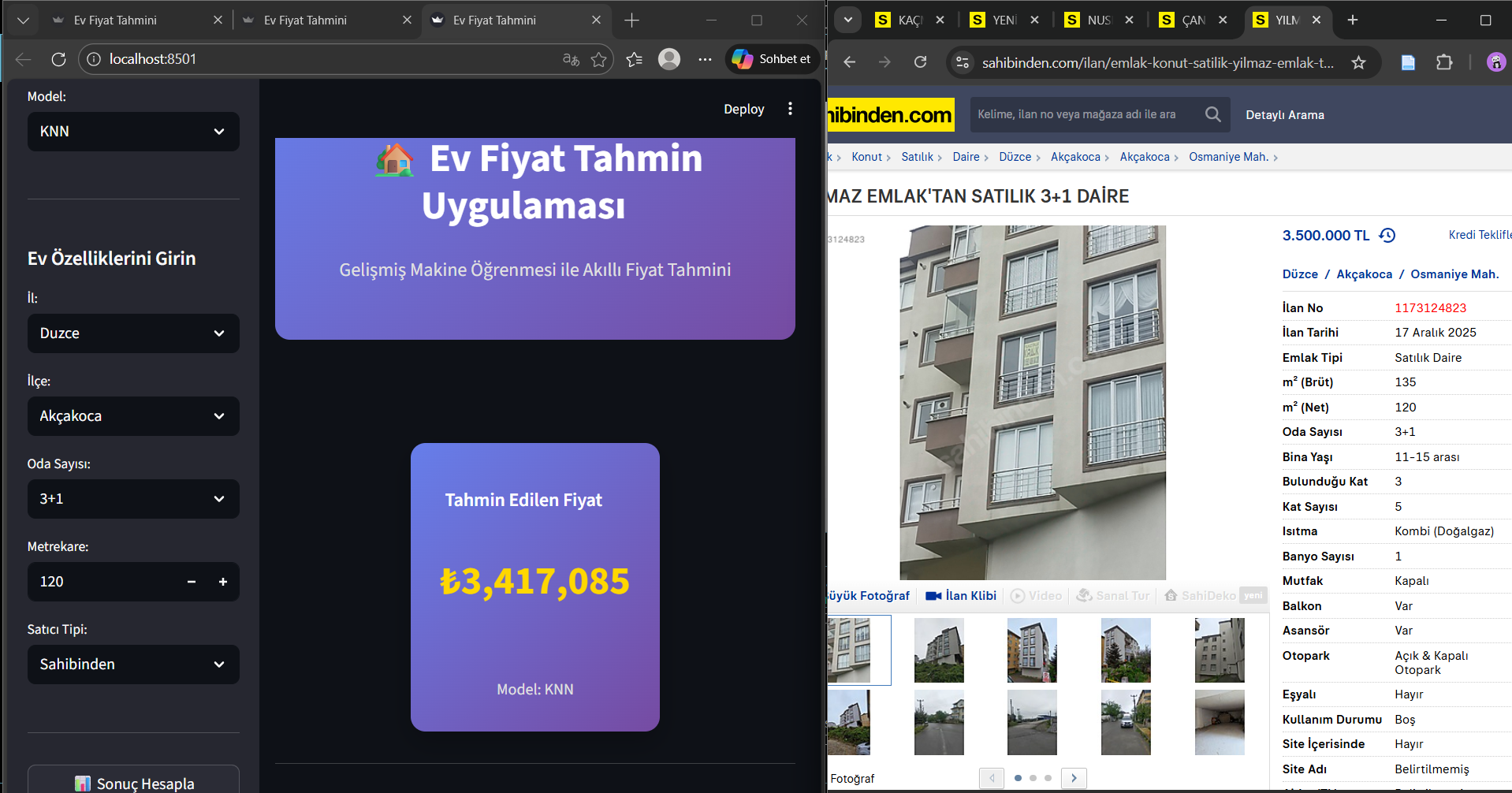Open the tab search chevron in left browser
This screenshot has width=1512, height=793.
[23, 20]
